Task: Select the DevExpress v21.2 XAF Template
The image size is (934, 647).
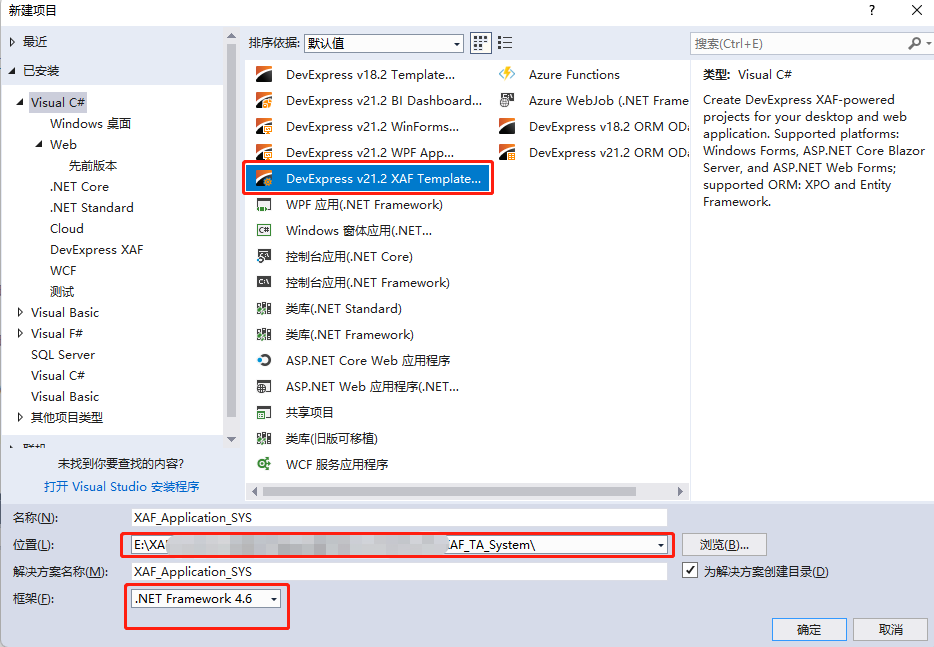Action: 367,178
